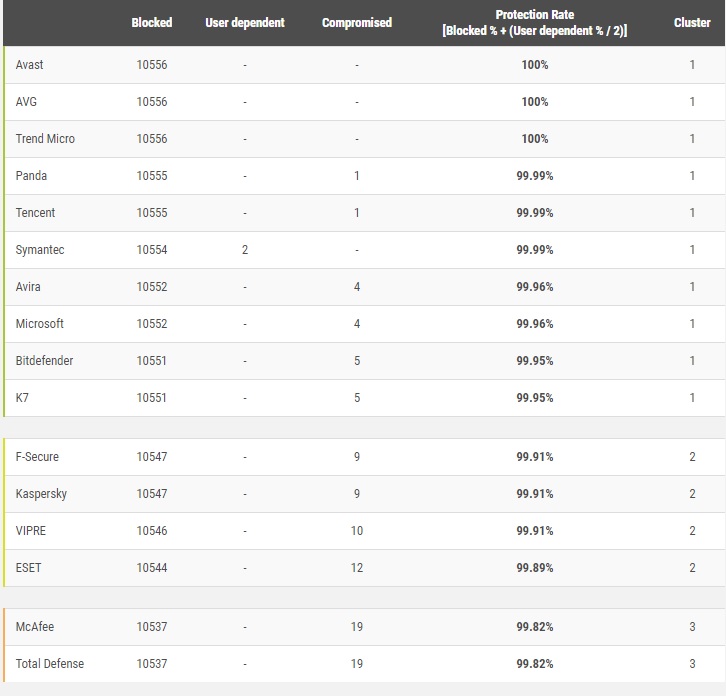Click the Bitdefender product name
The image size is (726, 696).
pos(44,361)
